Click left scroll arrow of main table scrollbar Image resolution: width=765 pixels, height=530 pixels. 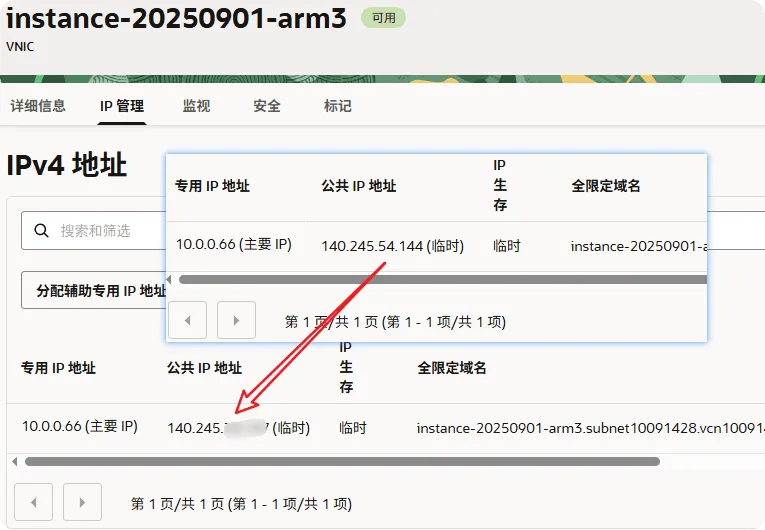pyautogui.click(x=15, y=461)
